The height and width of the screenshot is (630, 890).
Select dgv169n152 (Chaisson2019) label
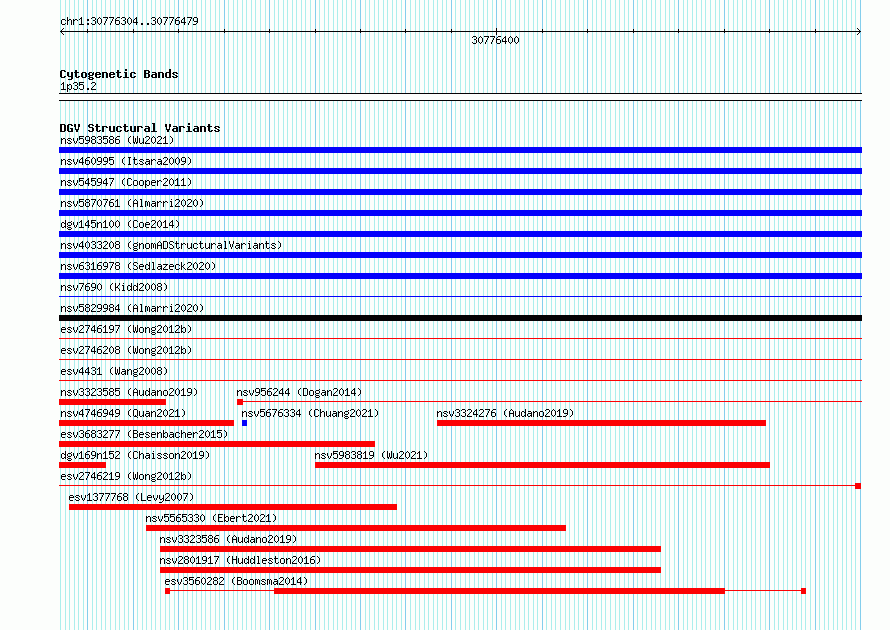(x=135, y=455)
